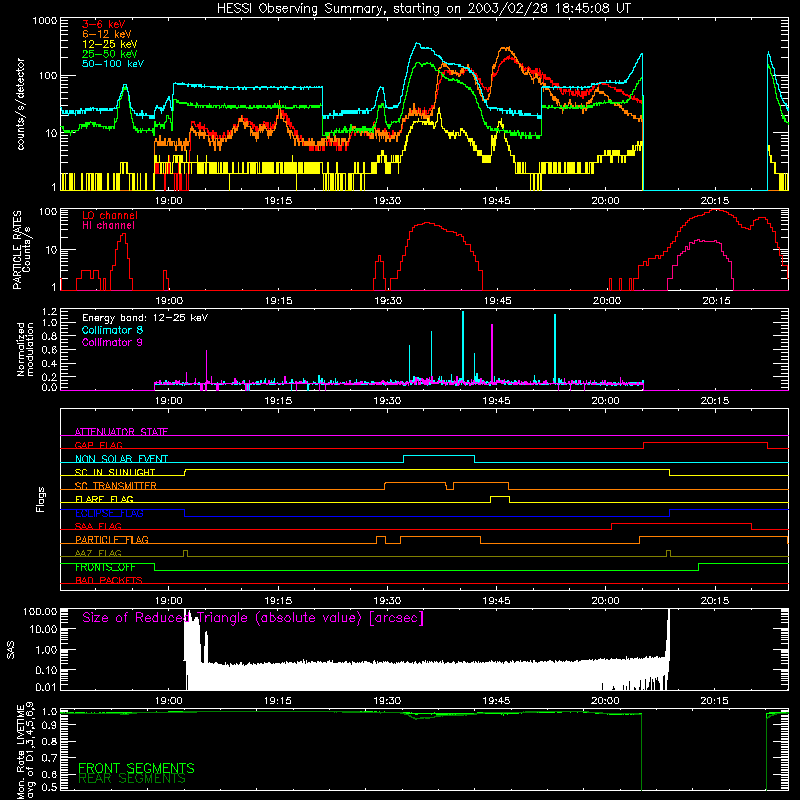Click the SAS axis label

(x=11, y=649)
